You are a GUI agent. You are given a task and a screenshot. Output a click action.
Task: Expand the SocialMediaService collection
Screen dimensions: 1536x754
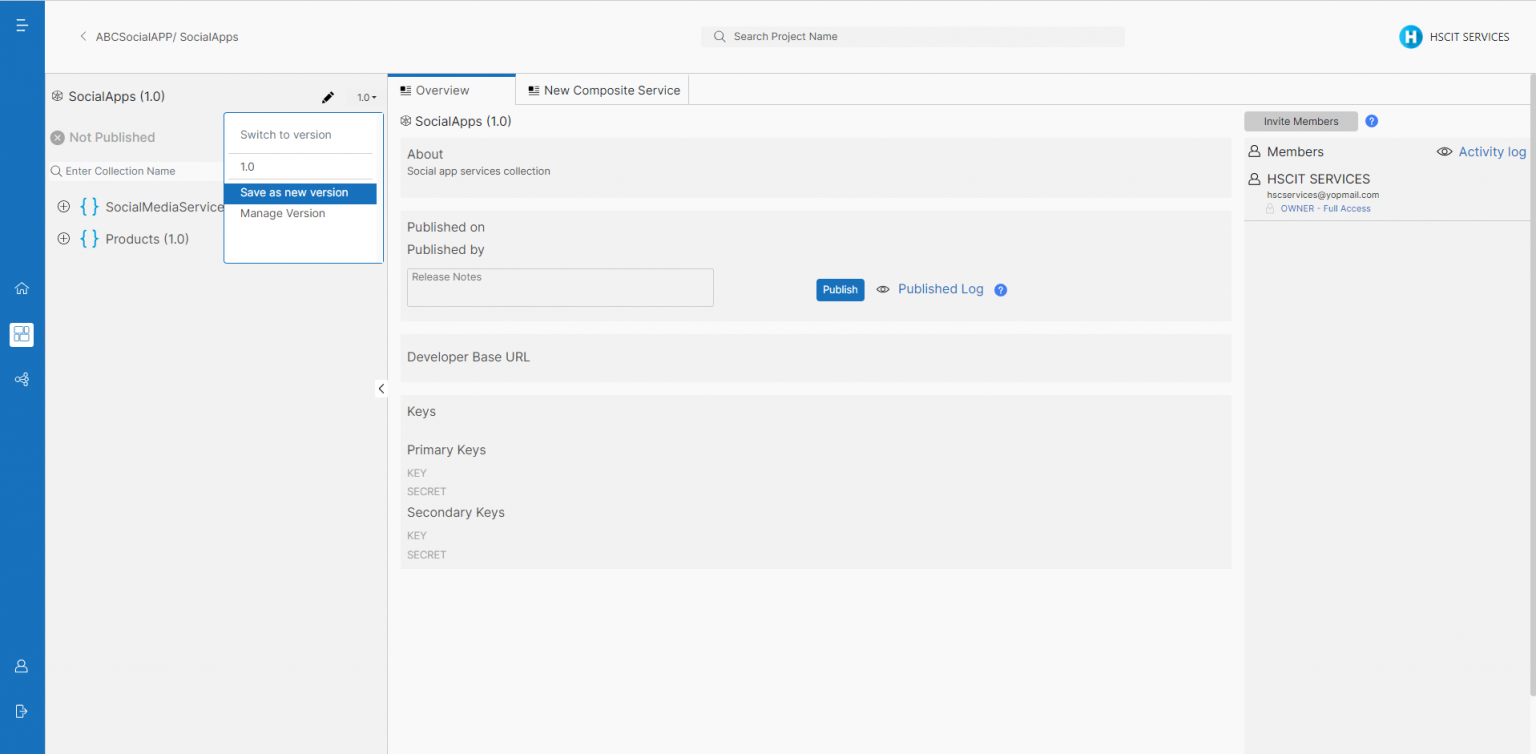[63, 206]
